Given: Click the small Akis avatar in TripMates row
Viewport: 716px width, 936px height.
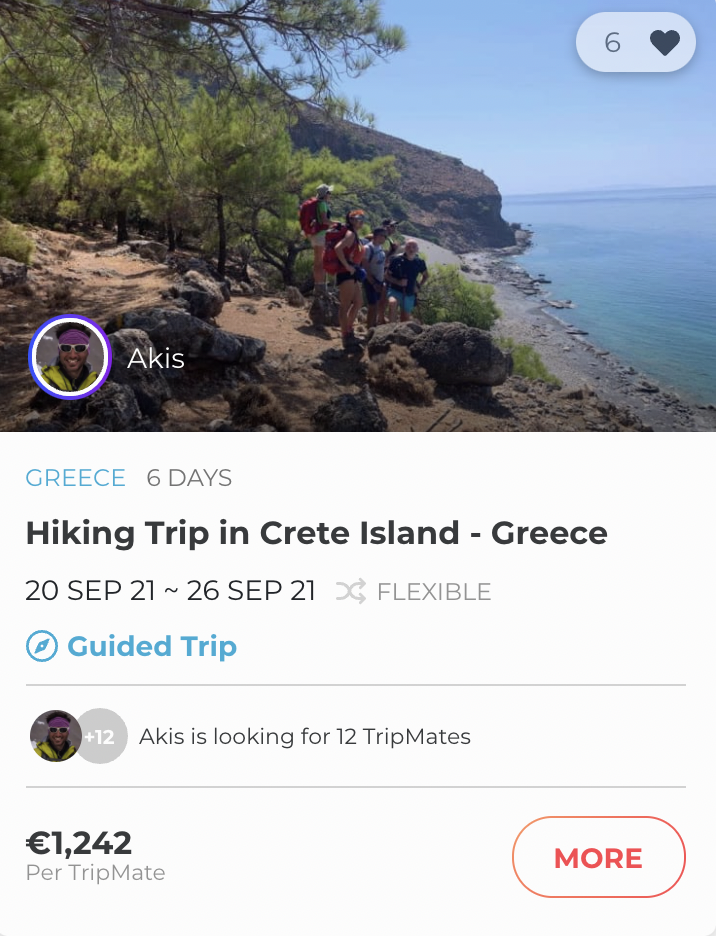Looking at the screenshot, I should tap(55, 737).
